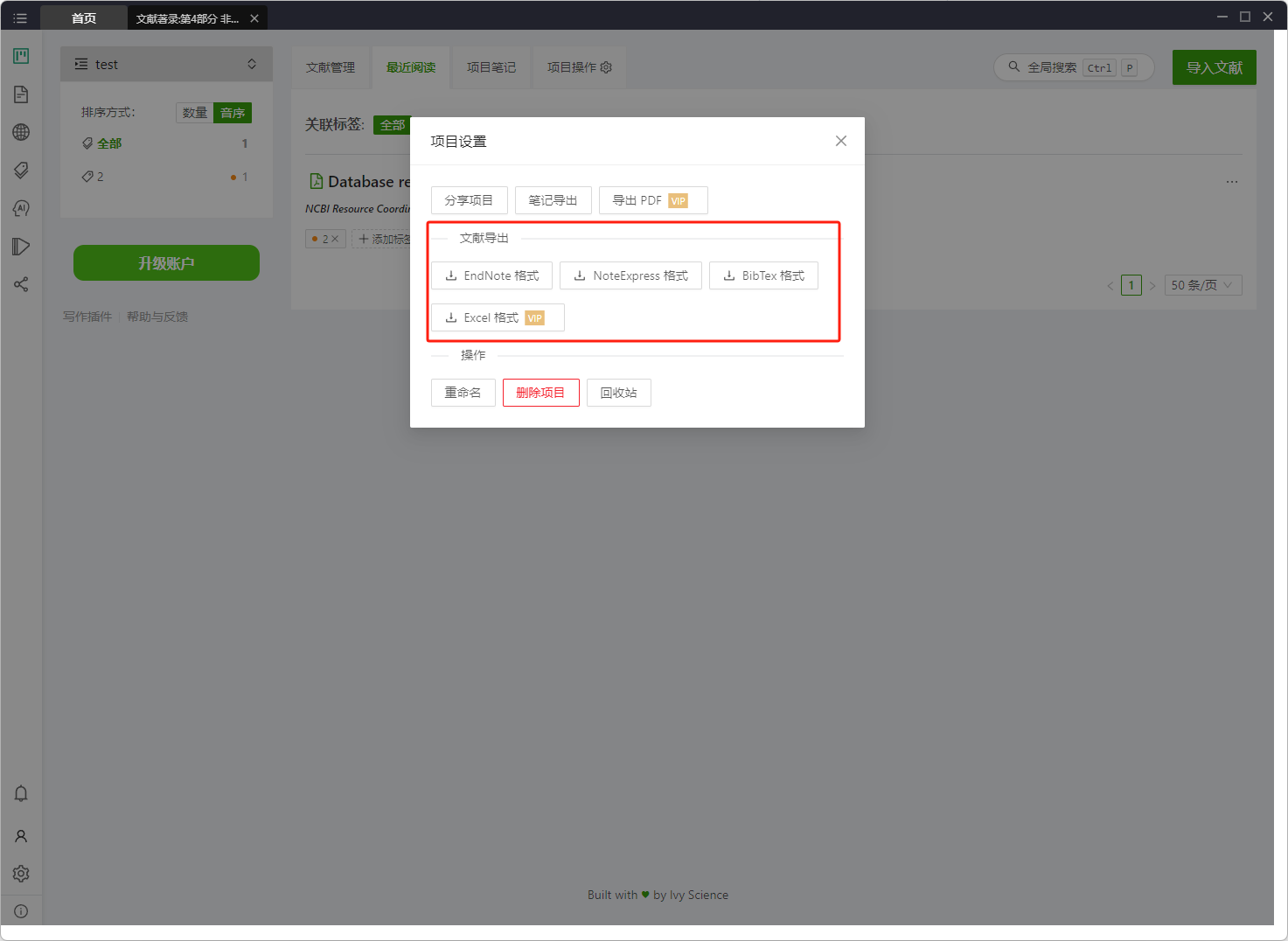This screenshot has height=941, width=1288.
Task: Go to next page arrow
Action: point(1152,285)
